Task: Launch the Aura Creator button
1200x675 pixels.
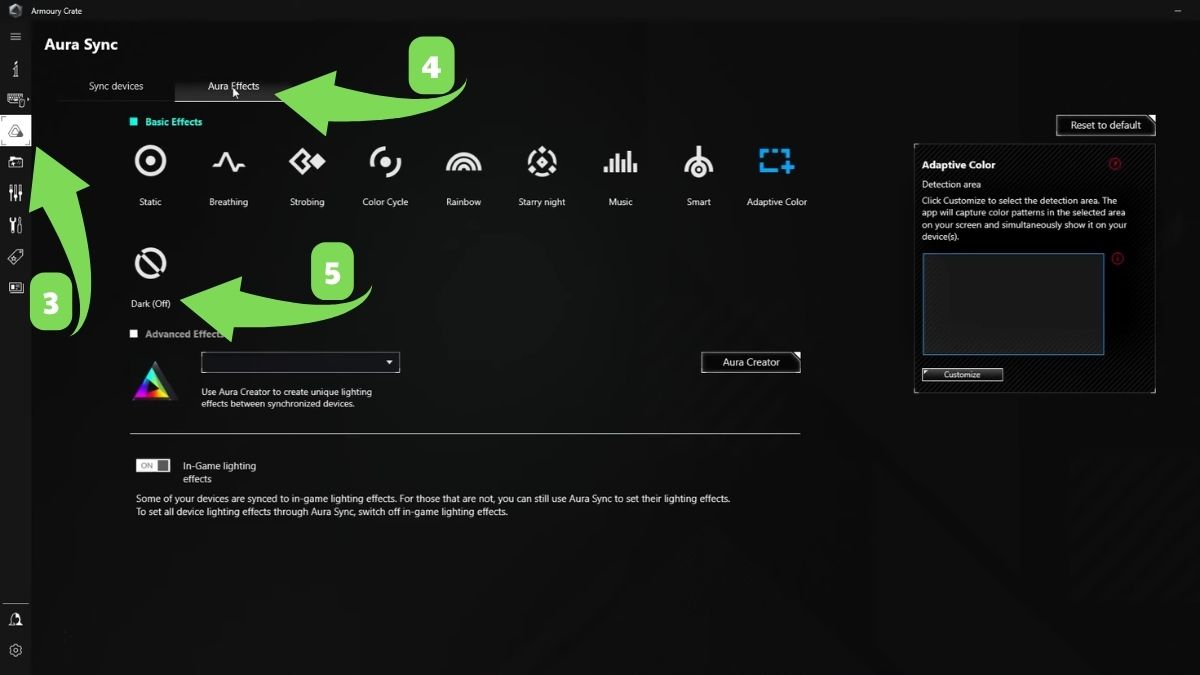Action: 751,362
